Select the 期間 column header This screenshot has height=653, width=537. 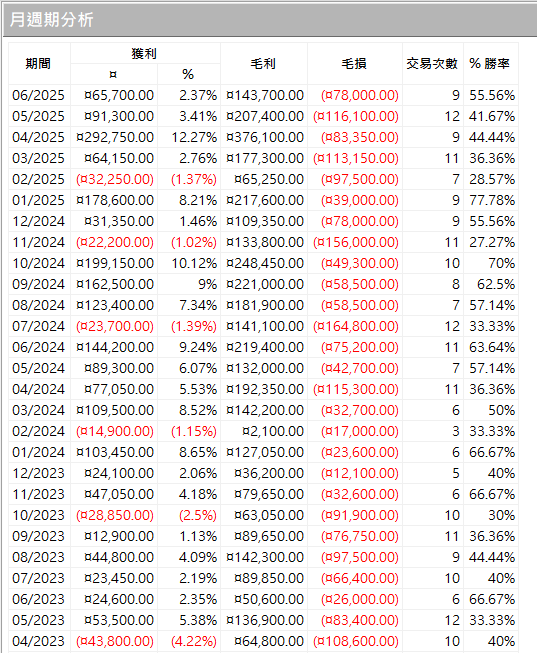click(x=39, y=64)
